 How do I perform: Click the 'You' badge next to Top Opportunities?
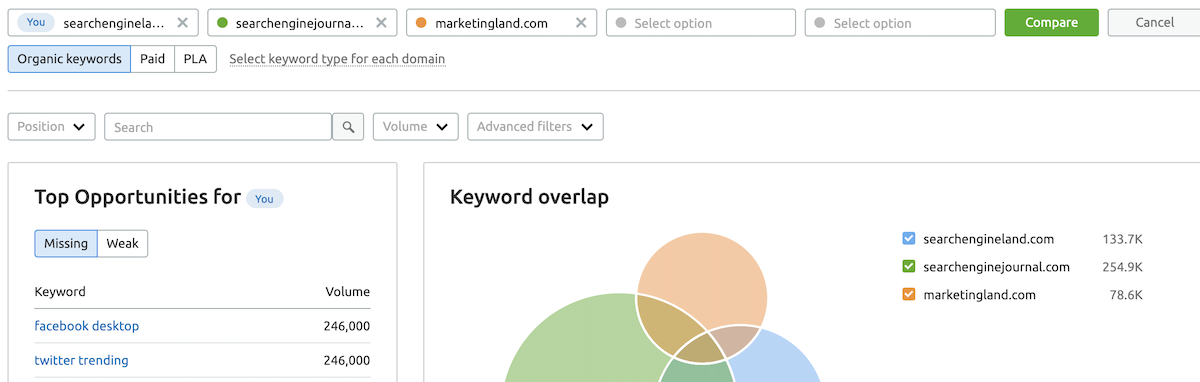click(265, 199)
